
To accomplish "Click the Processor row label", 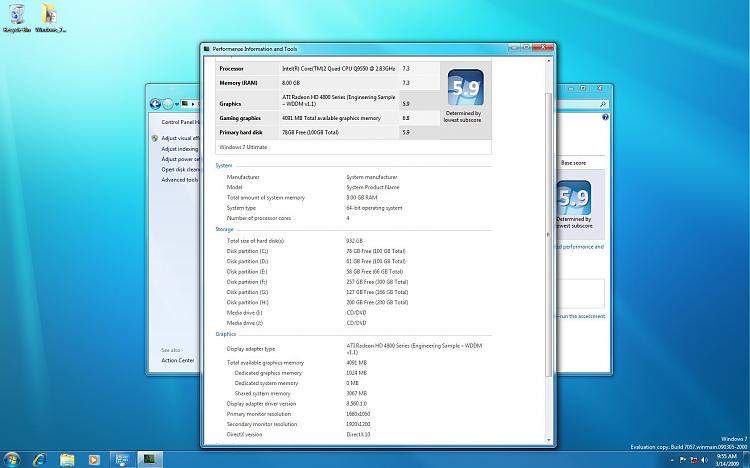I will pyautogui.click(x=231, y=69).
